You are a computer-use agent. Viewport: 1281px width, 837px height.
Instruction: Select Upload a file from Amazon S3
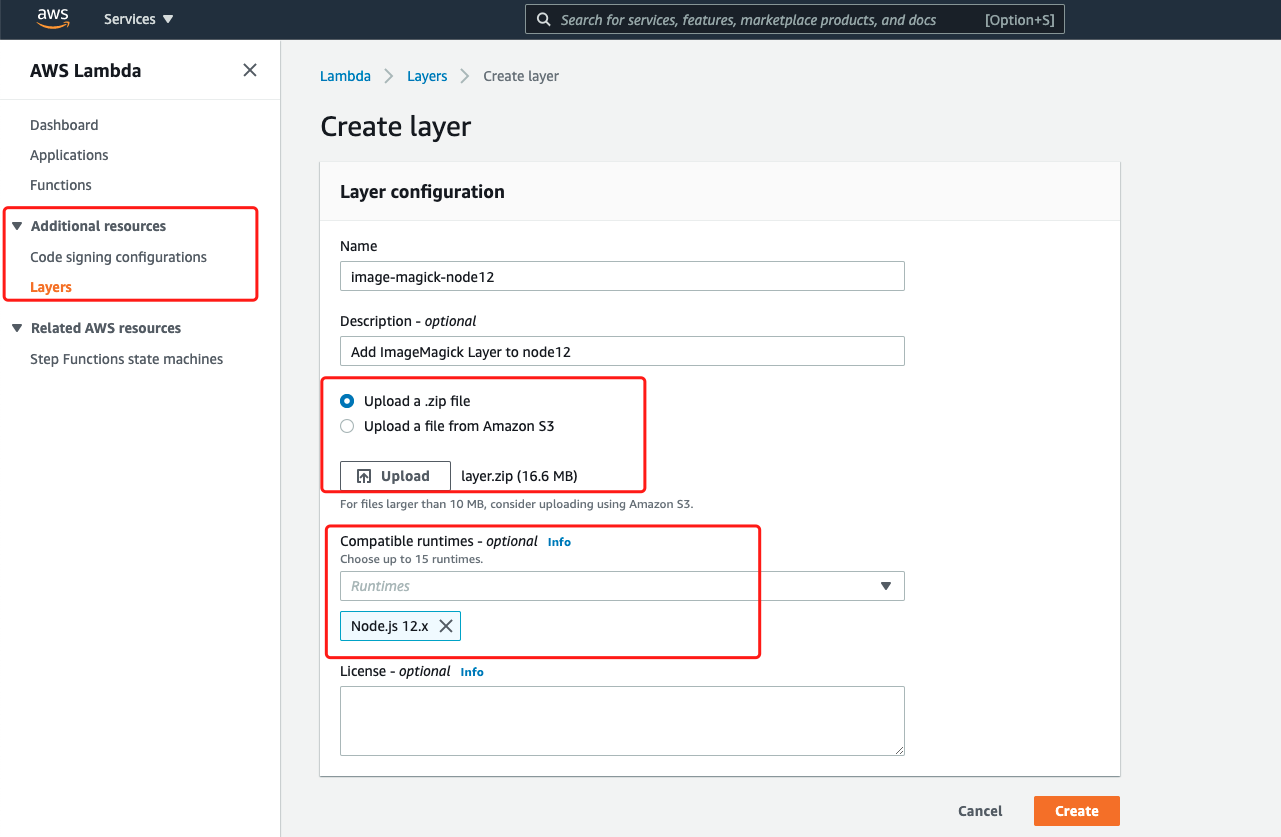click(x=347, y=426)
